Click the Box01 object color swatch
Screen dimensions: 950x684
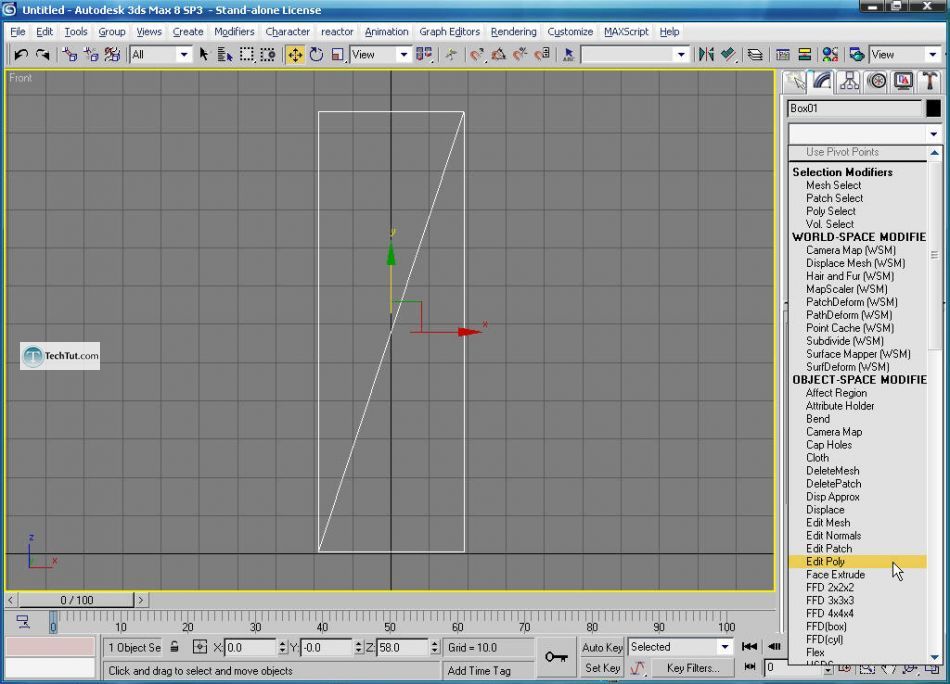click(x=933, y=108)
